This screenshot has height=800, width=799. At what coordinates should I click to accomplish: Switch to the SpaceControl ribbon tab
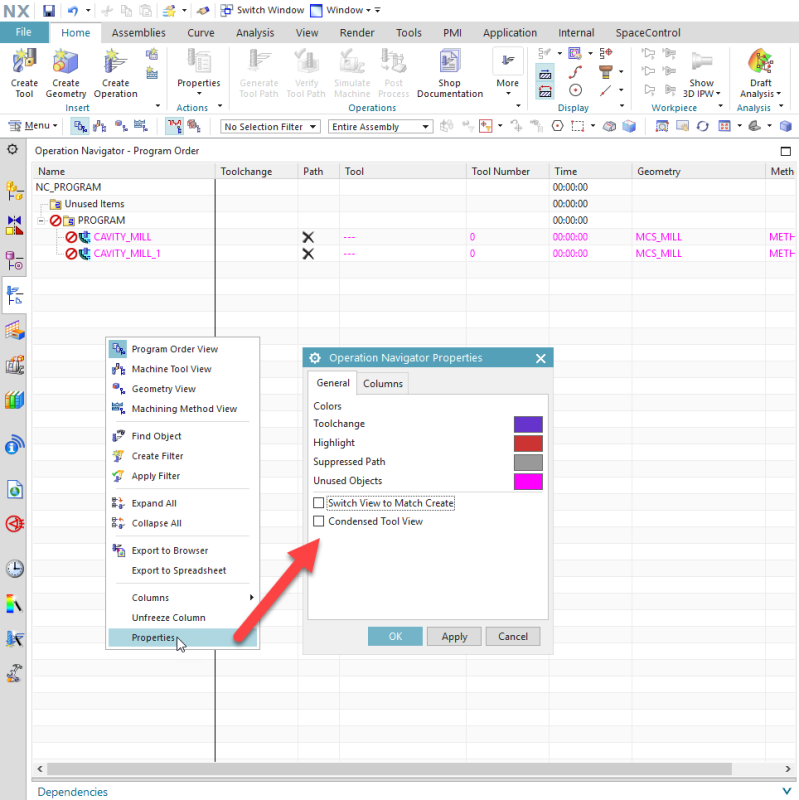pyautogui.click(x=647, y=33)
